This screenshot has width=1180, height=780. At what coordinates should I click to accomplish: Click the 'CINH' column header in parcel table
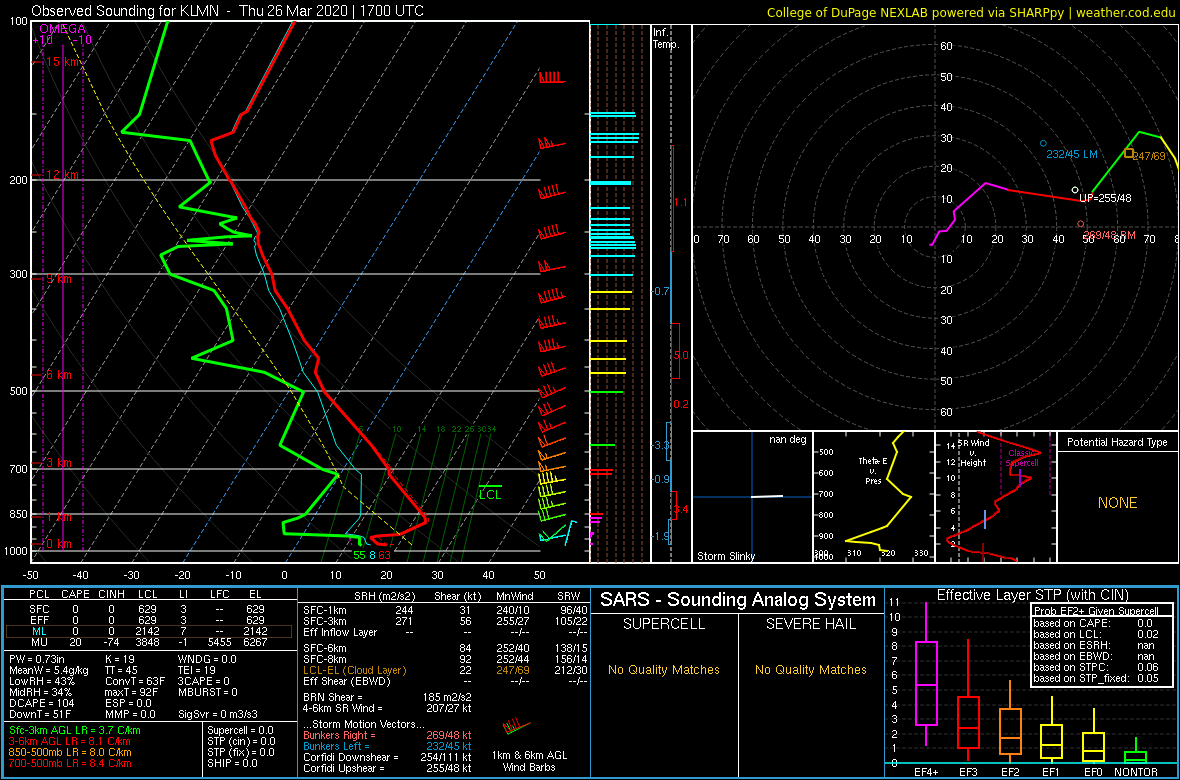[x=110, y=594]
